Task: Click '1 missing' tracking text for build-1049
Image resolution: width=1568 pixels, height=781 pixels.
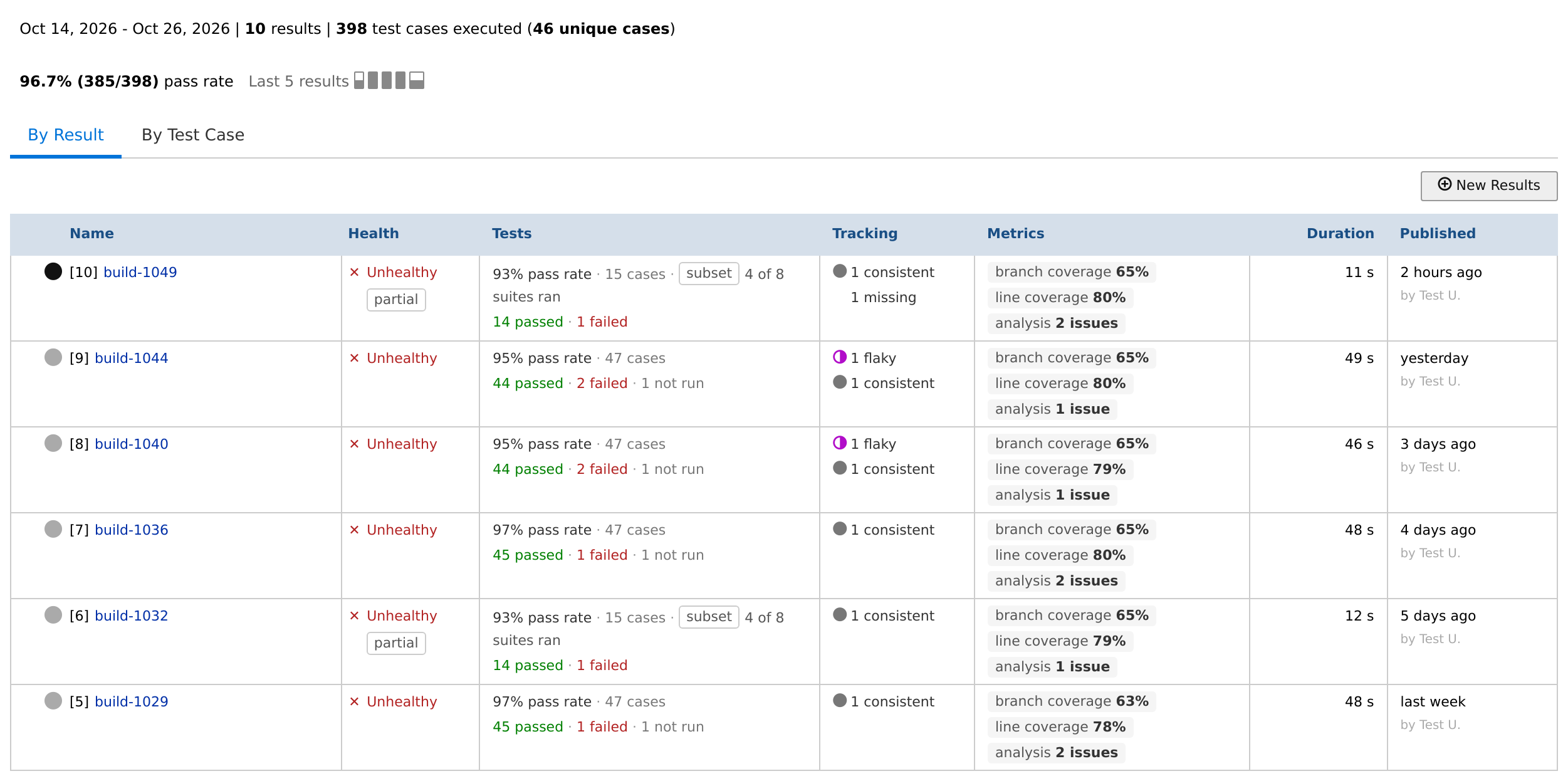Action: pos(883,297)
